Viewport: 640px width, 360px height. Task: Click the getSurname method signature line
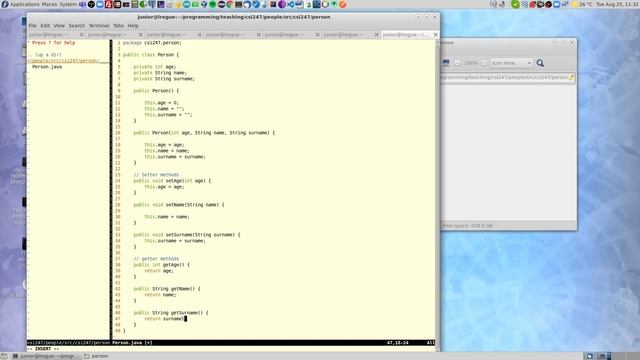click(x=171, y=313)
